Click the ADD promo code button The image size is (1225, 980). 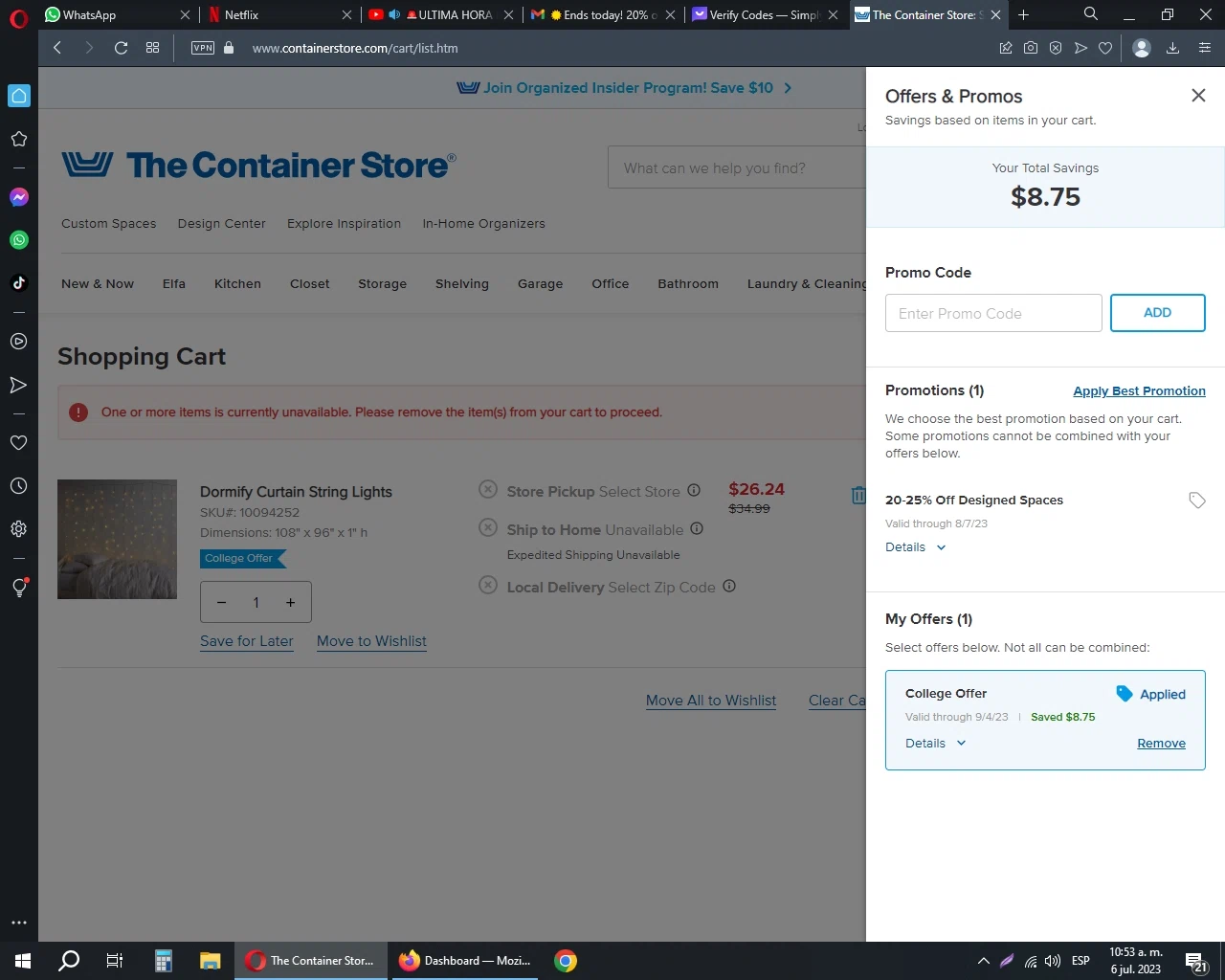1157,313
